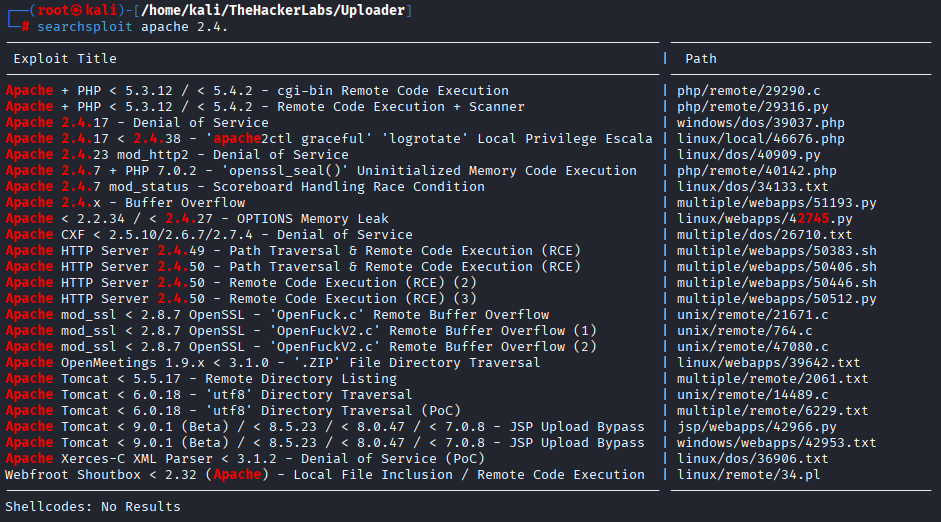Image resolution: width=941 pixels, height=522 pixels.
Task: Select the multiple/webapps/50383.sh path
Action: pos(776,251)
